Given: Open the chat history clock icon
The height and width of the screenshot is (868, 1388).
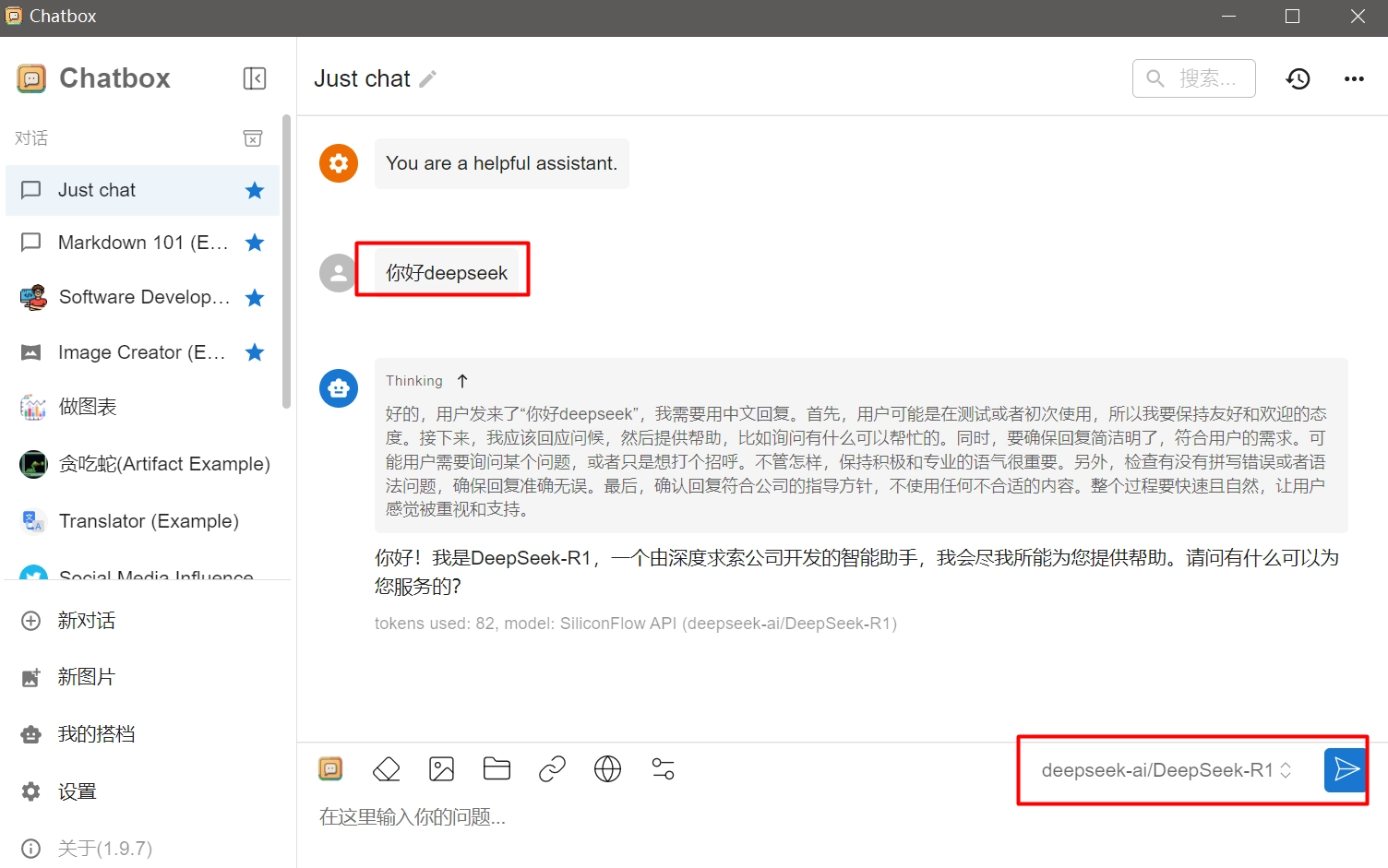Looking at the screenshot, I should [1298, 78].
